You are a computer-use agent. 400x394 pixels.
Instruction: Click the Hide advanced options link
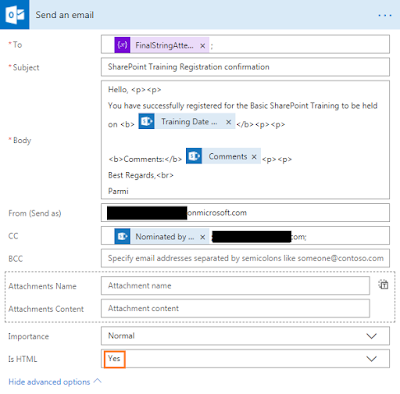coord(49,382)
